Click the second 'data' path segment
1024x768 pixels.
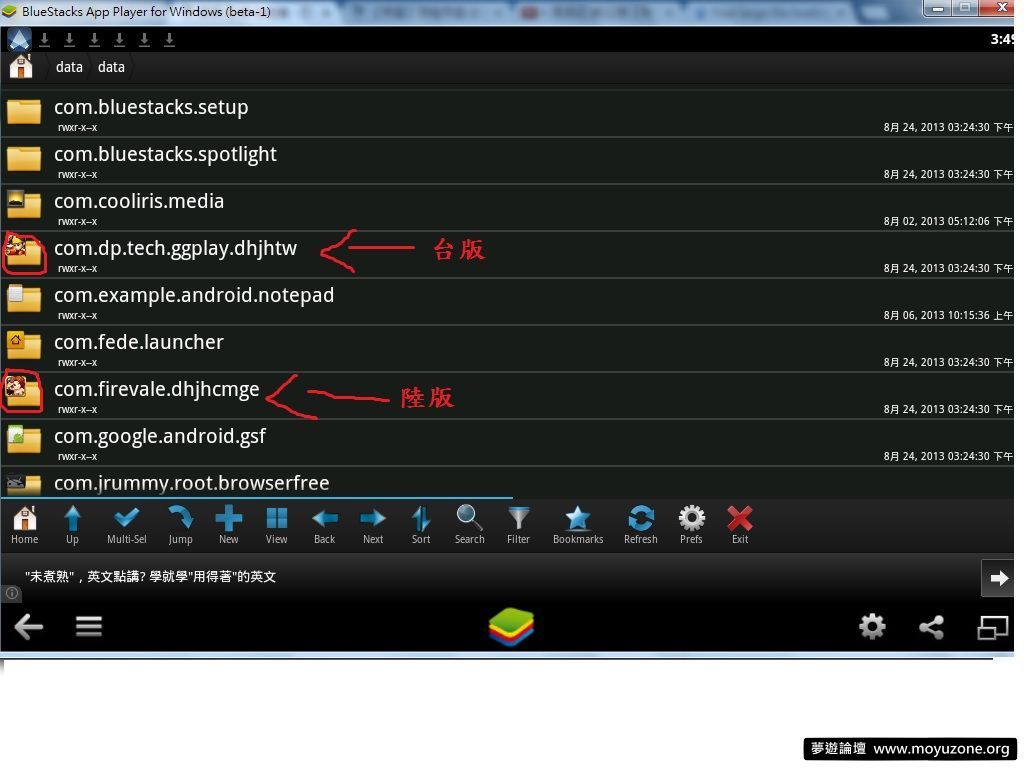click(111, 67)
